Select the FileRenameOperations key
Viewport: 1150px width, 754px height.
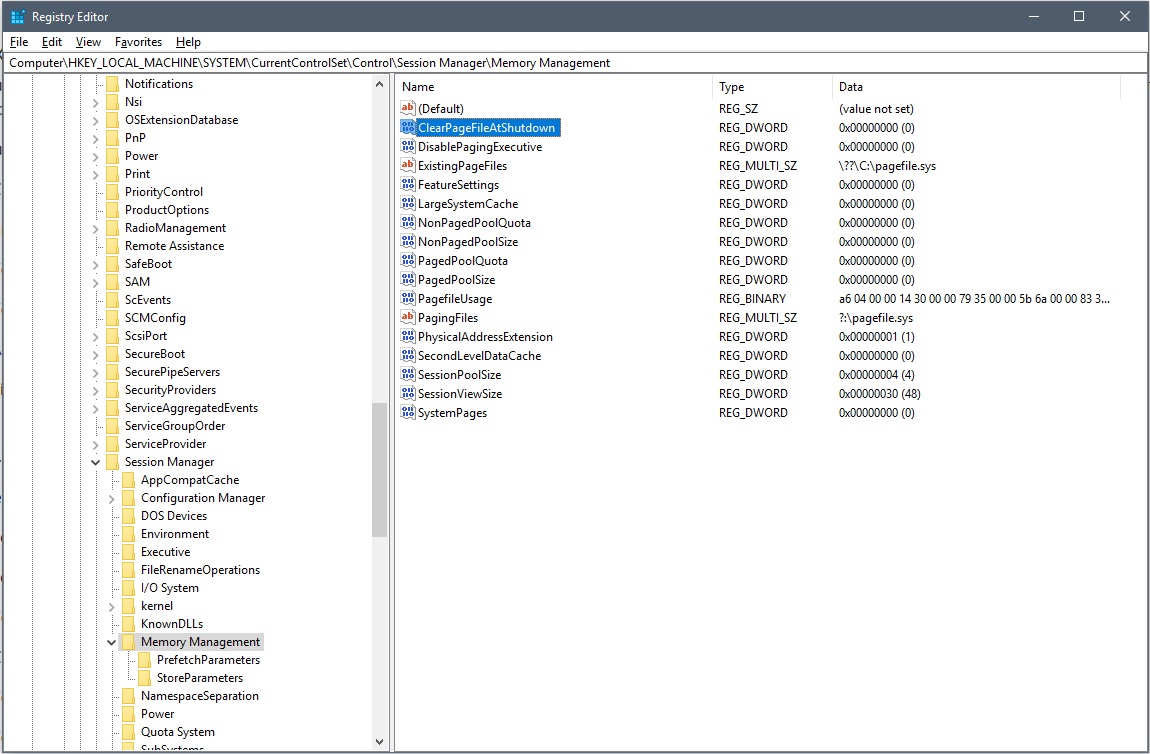coord(200,570)
